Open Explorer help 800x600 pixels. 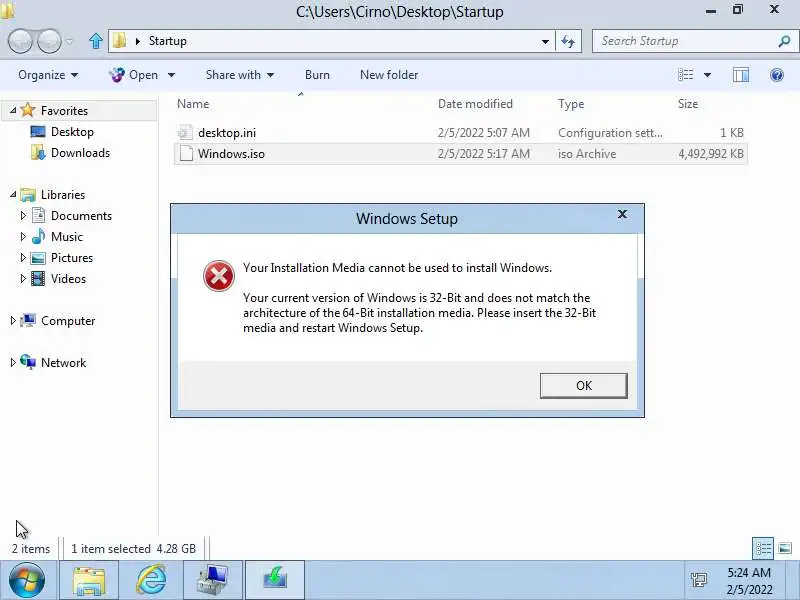coord(777,75)
